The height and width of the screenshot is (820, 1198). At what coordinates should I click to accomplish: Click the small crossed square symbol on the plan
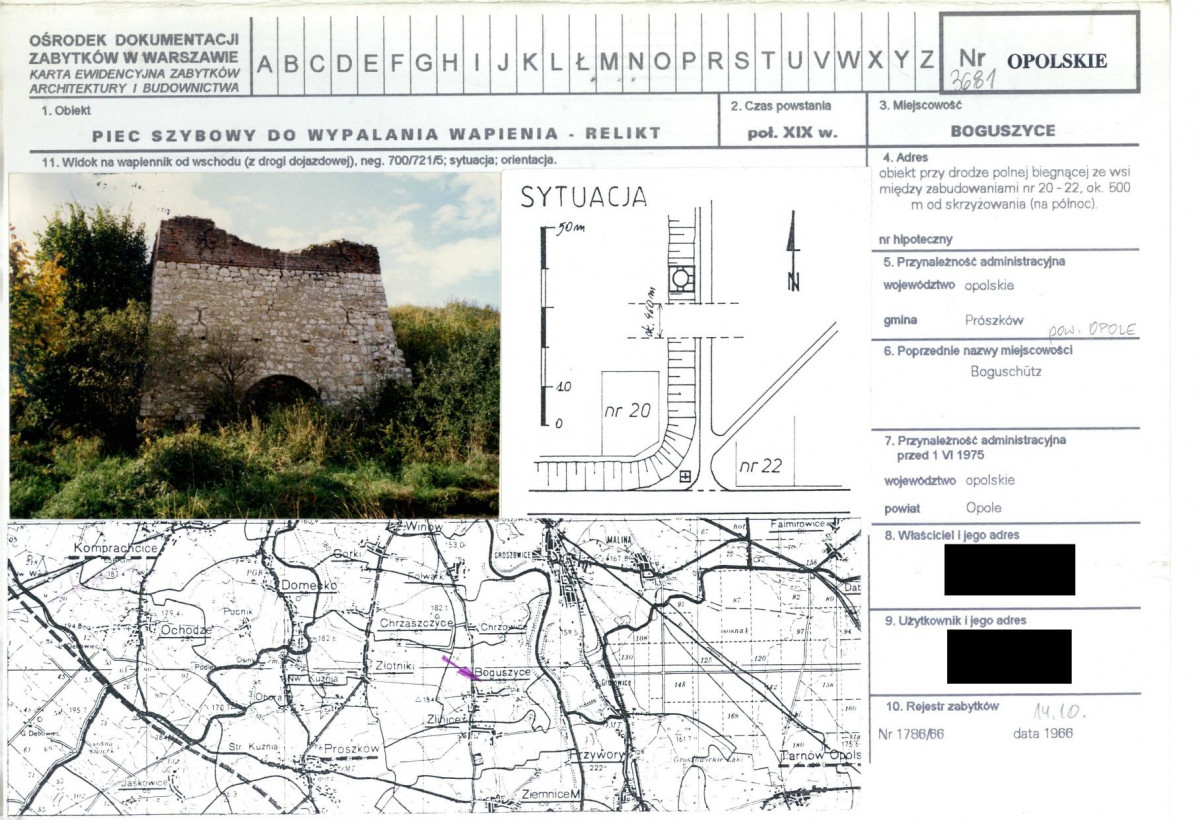click(685, 476)
